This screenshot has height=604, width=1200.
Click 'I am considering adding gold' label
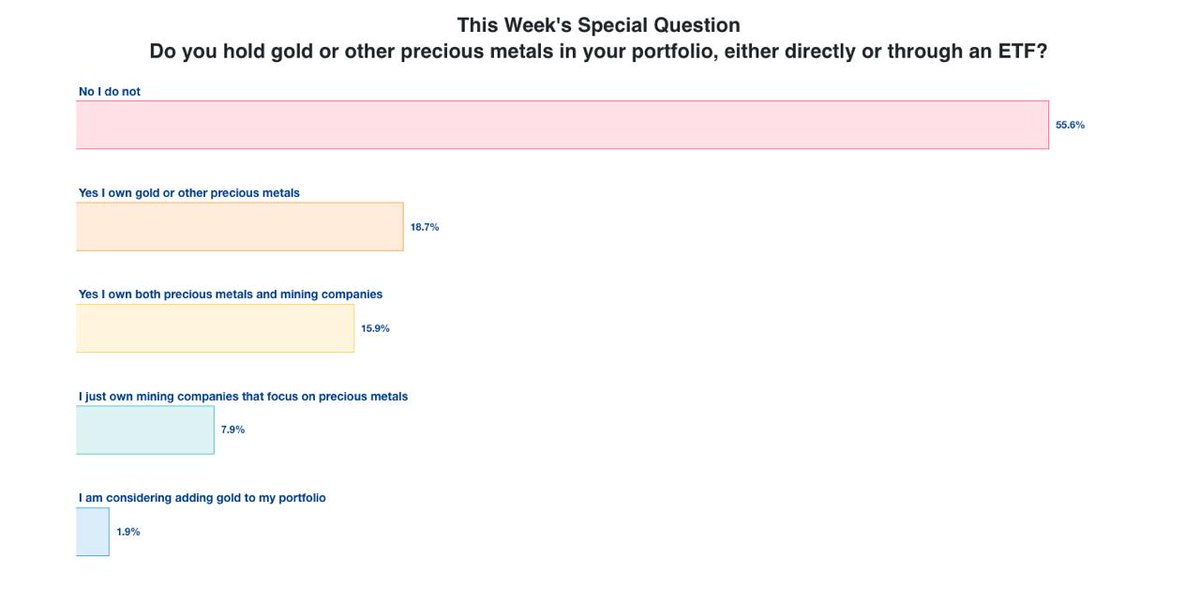[x=203, y=498]
